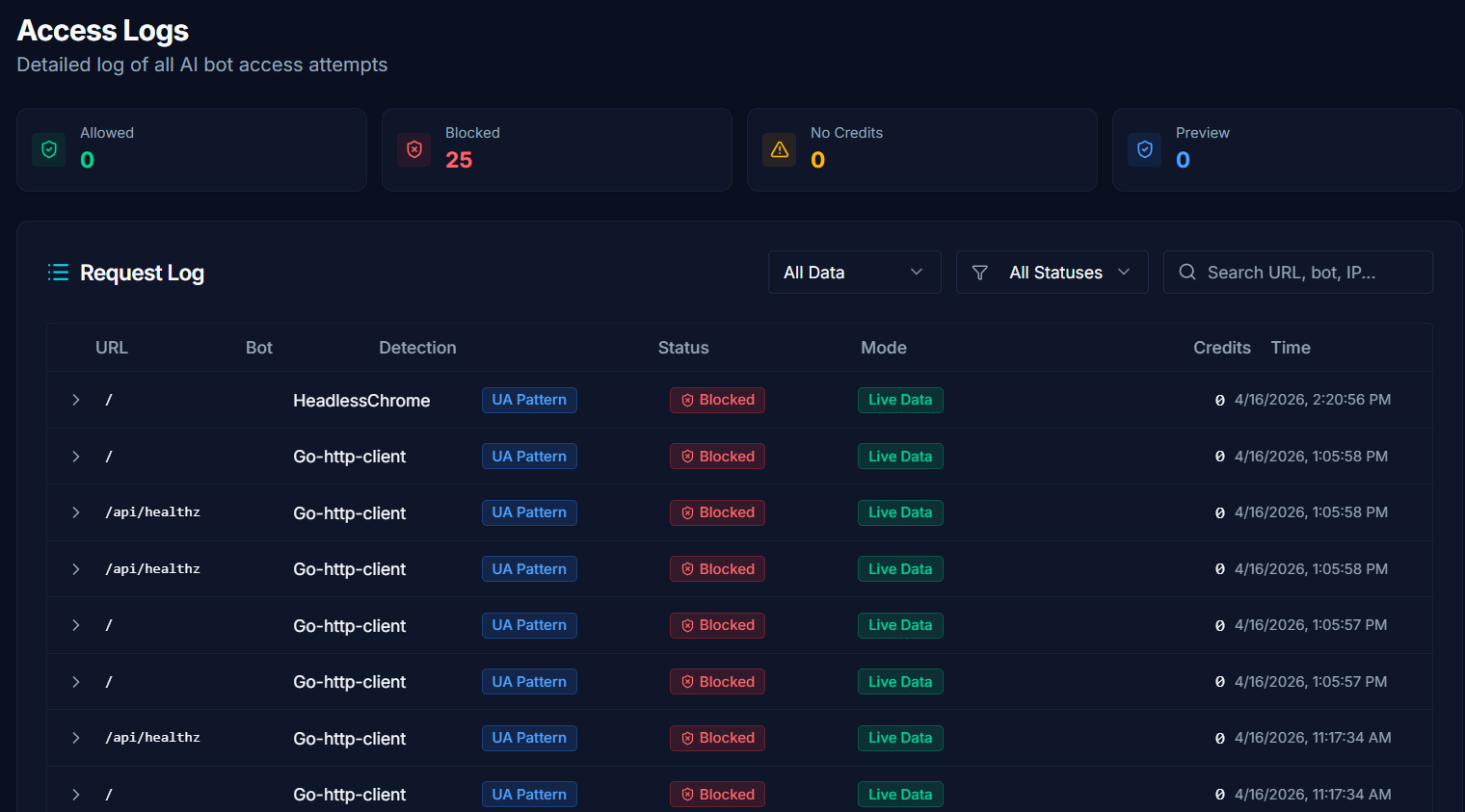Viewport: 1465px width, 812px height.
Task: Expand the HeadlessChrome request row
Action: [x=76, y=400]
